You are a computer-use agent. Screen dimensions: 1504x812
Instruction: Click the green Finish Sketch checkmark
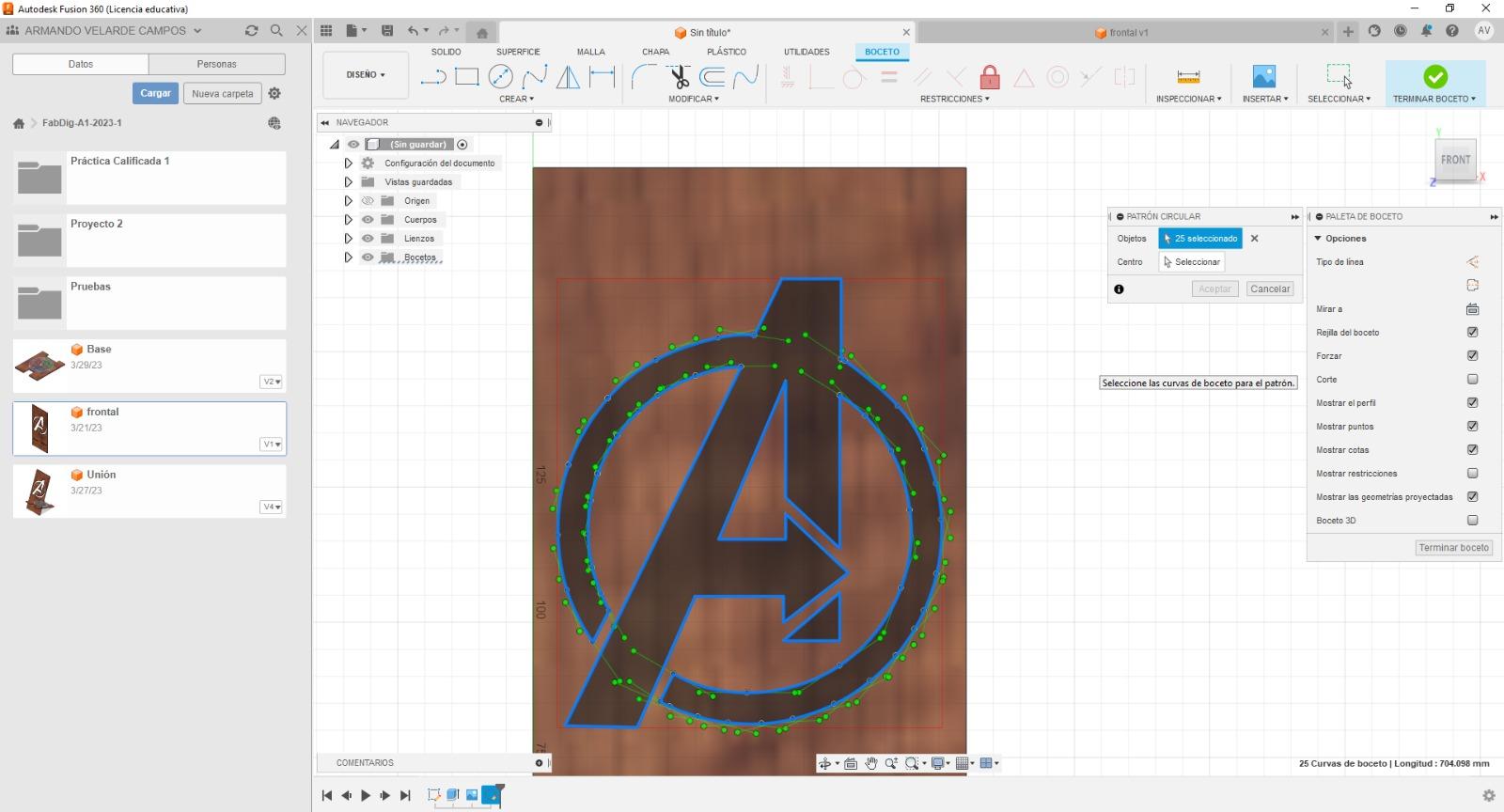(x=1434, y=76)
